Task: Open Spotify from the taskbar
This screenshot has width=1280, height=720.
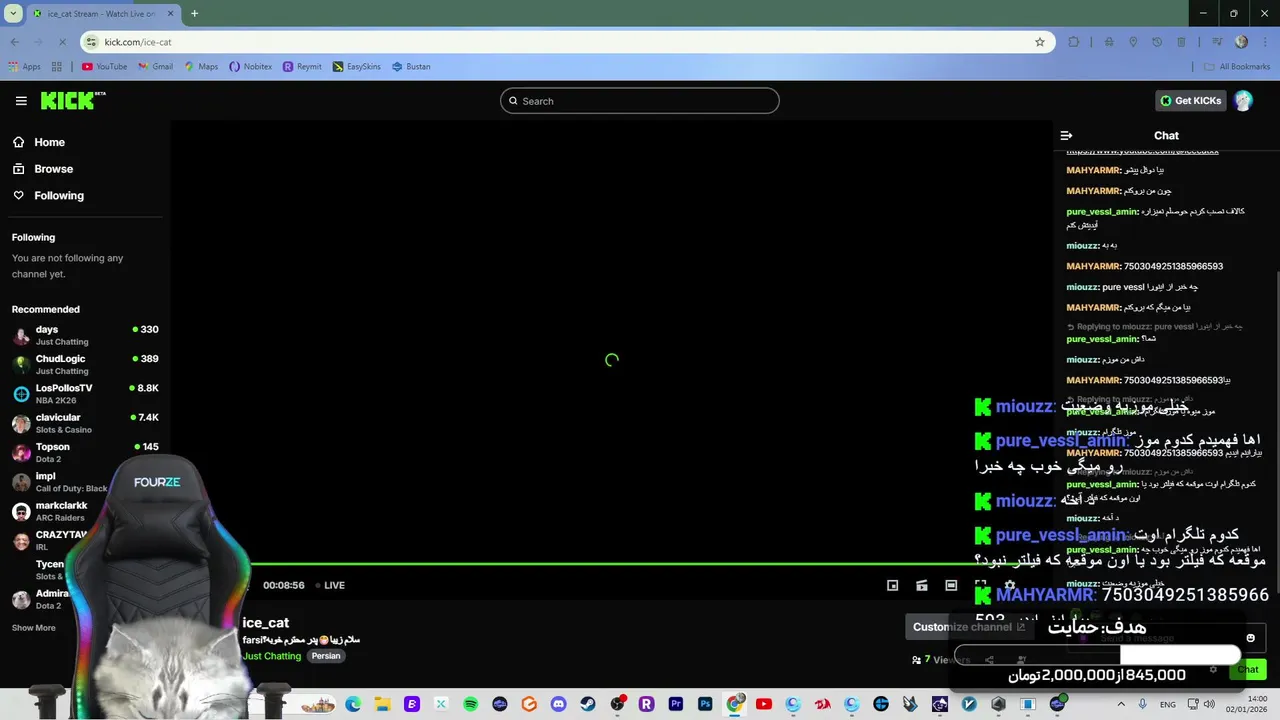Action: coord(471,705)
